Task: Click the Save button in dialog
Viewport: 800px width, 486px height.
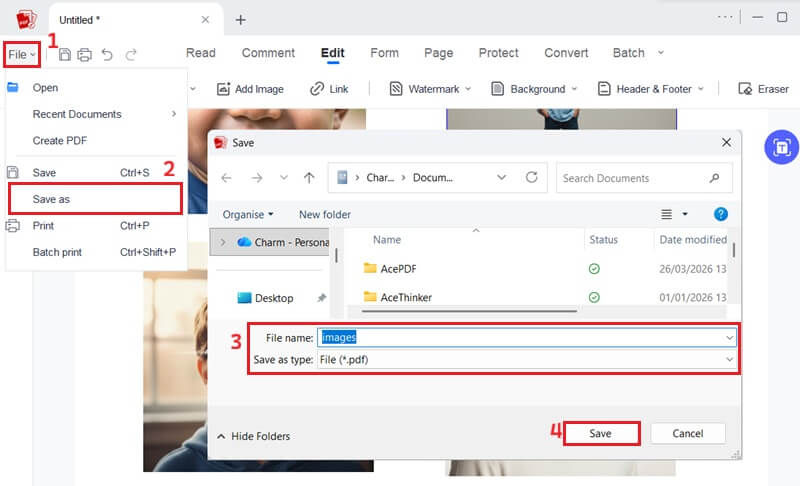Action: [602, 433]
